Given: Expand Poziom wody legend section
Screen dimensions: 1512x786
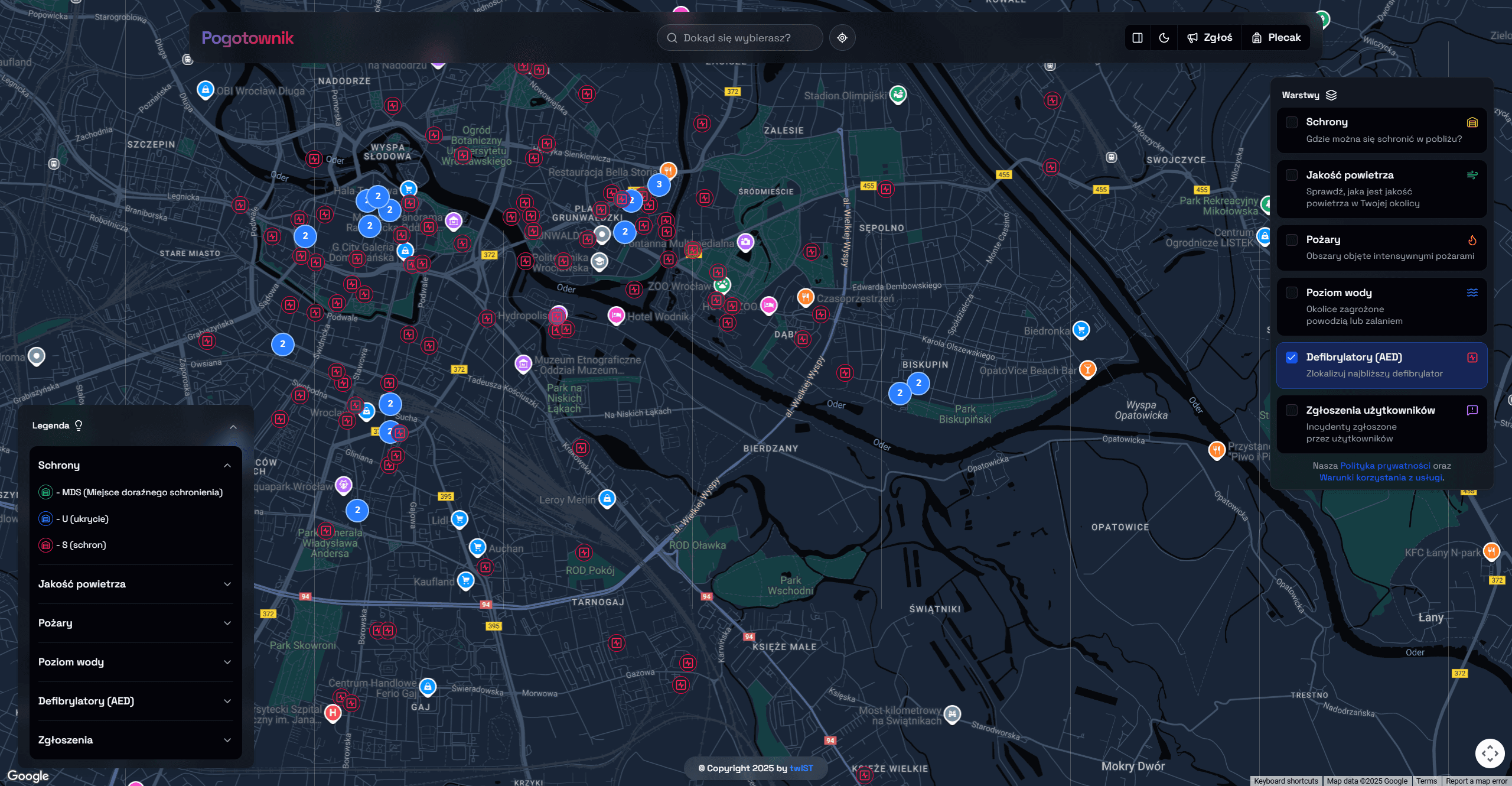Looking at the screenshot, I should [x=135, y=662].
